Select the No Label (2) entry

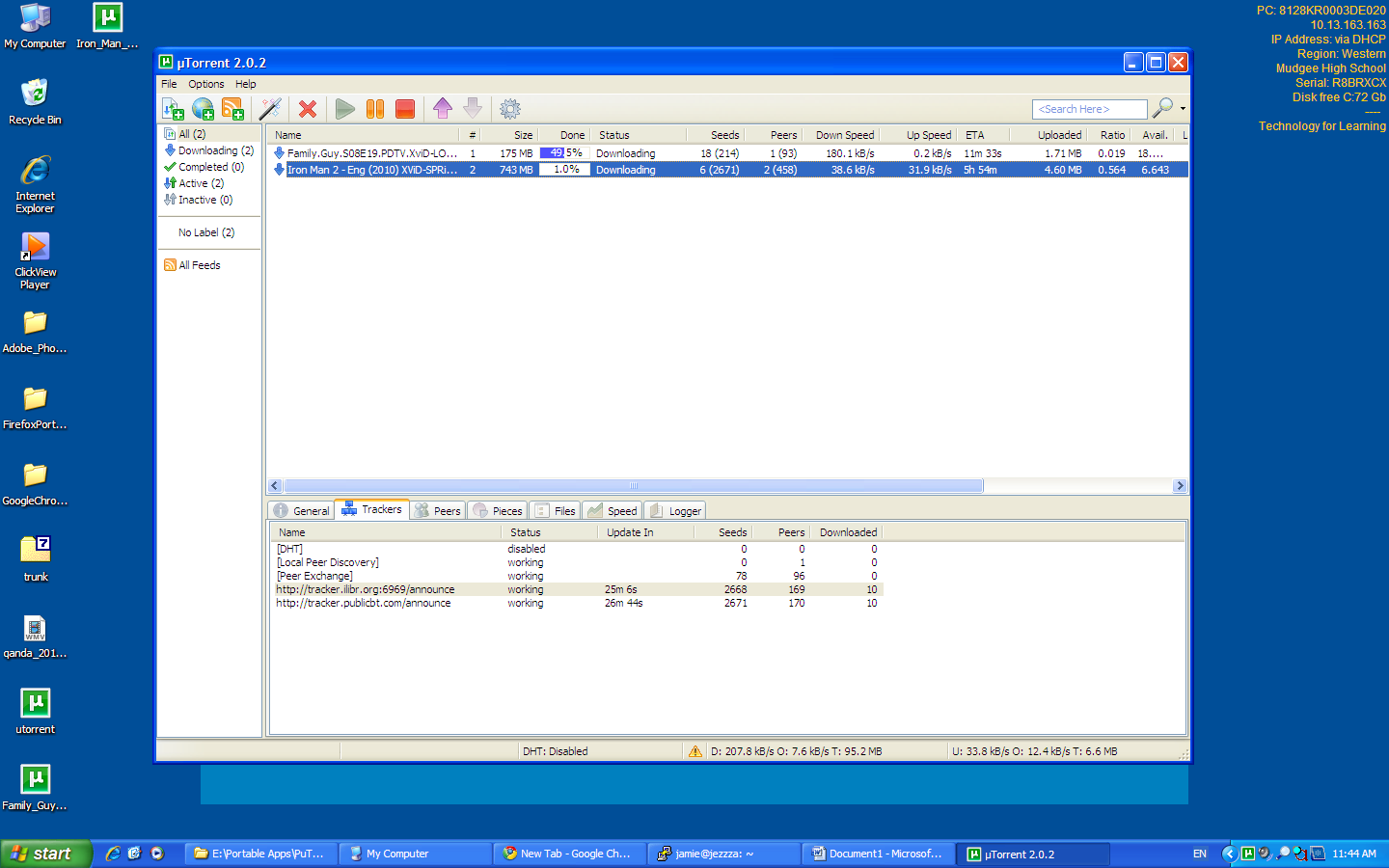point(205,232)
